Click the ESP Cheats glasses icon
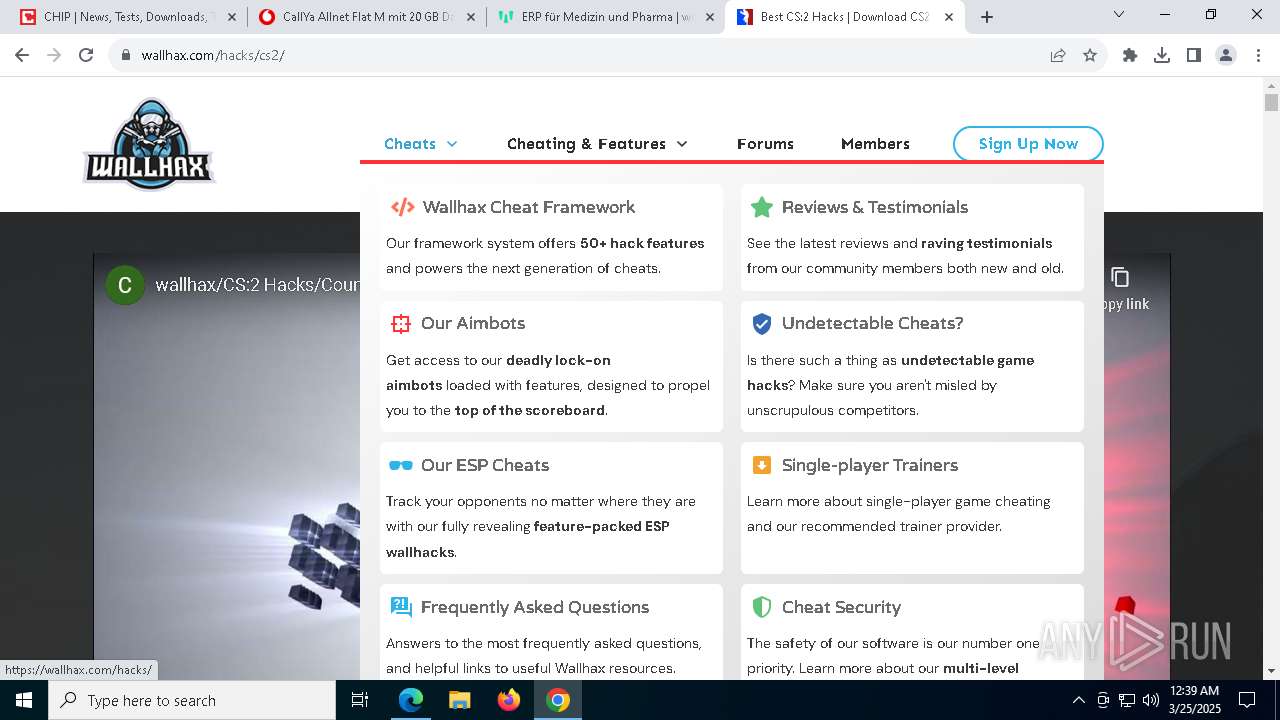Viewport: 1280px width, 720px height. (x=401, y=465)
